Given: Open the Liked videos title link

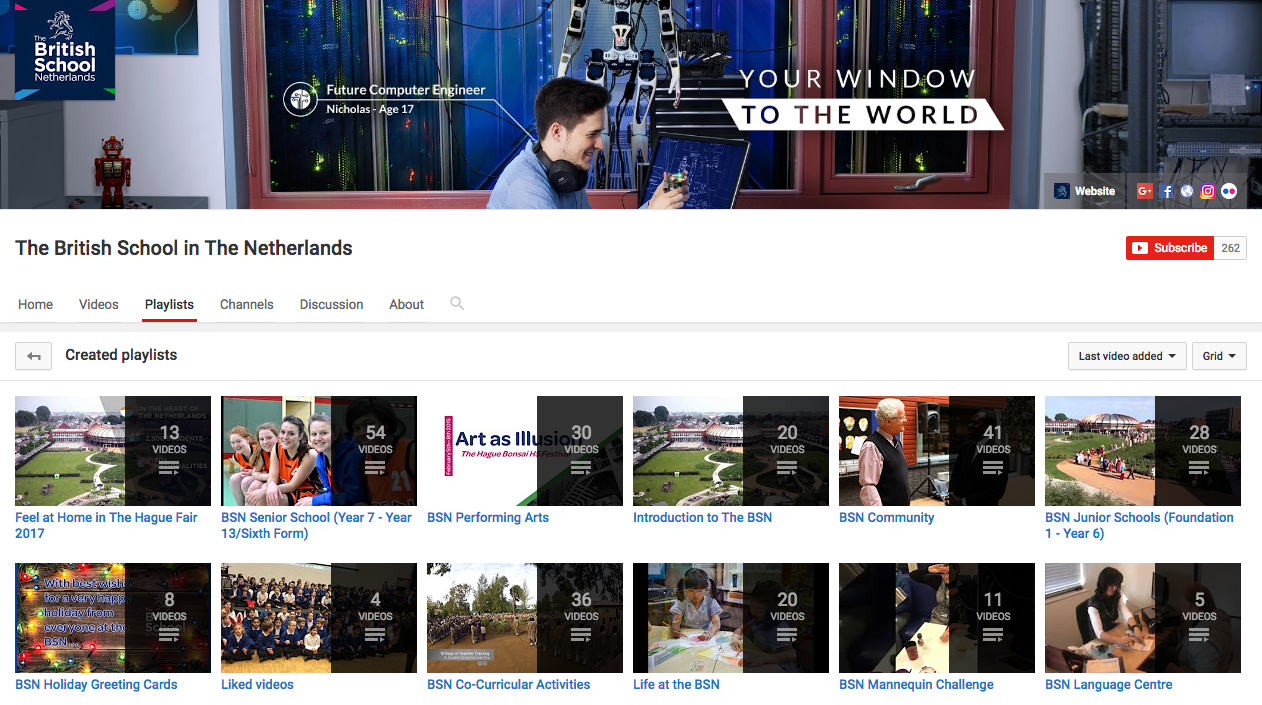Looking at the screenshot, I should point(257,685).
